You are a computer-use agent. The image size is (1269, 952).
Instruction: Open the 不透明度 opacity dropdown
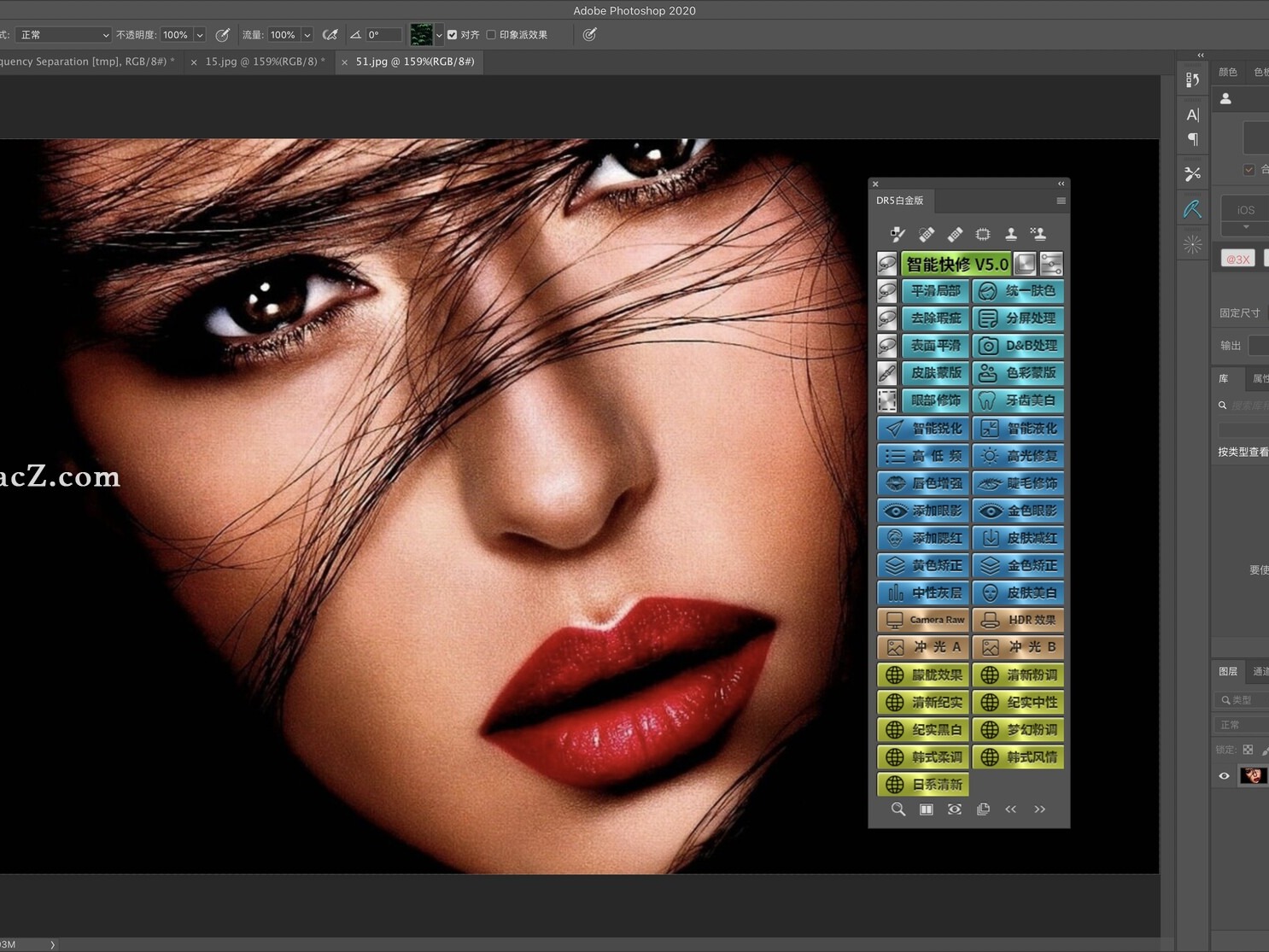coord(199,34)
